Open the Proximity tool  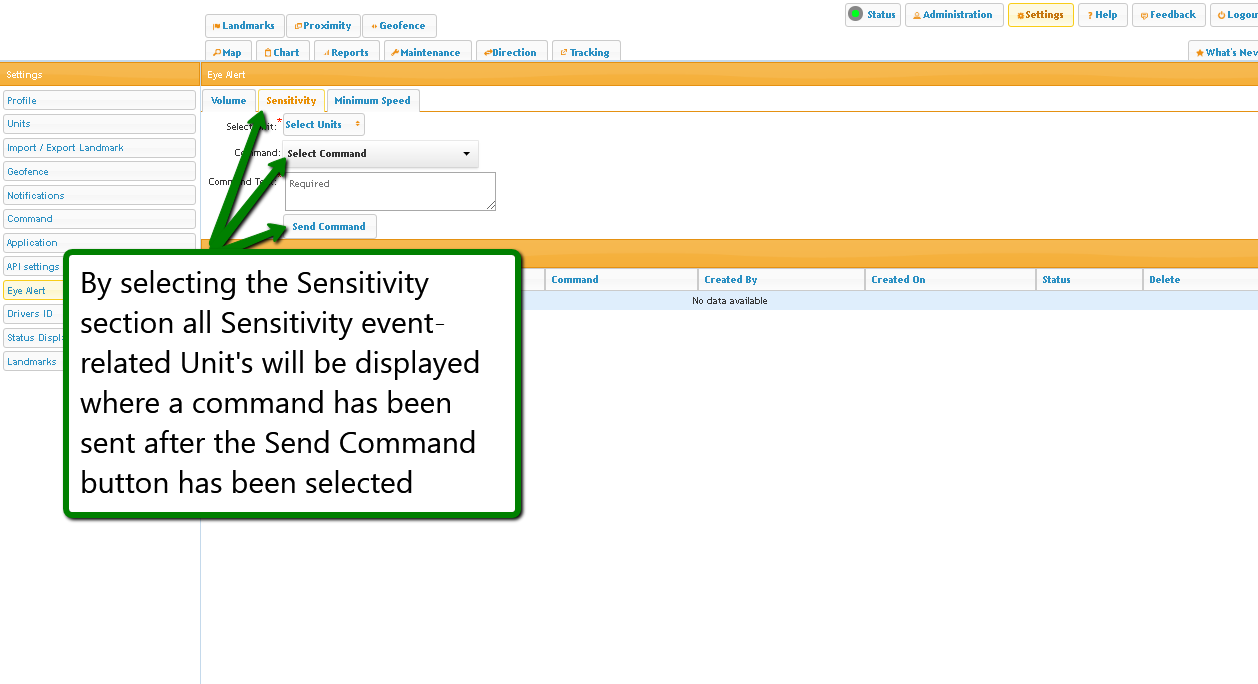(323, 26)
